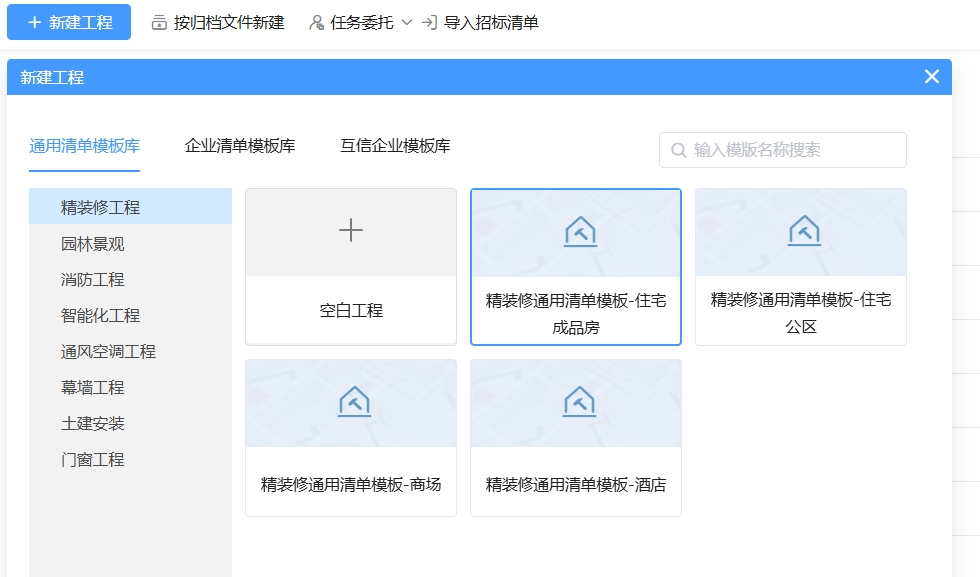This screenshot has width=980, height=577.
Task: Close the 新建工程 dialog
Action: click(931, 77)
